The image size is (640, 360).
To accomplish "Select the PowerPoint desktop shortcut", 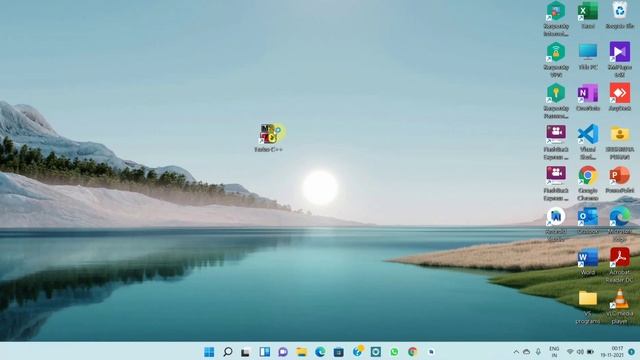I will [620, 180].
